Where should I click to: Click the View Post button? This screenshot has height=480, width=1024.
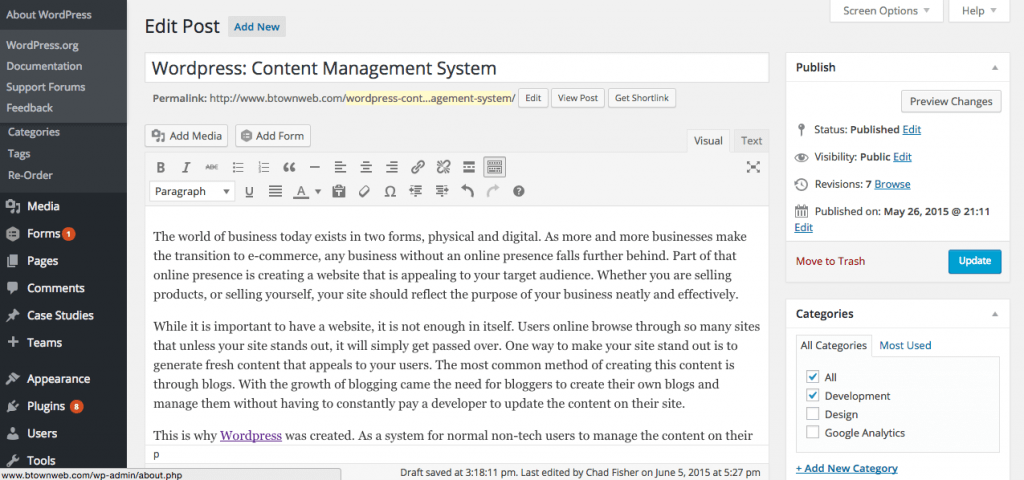coord(578,98)
